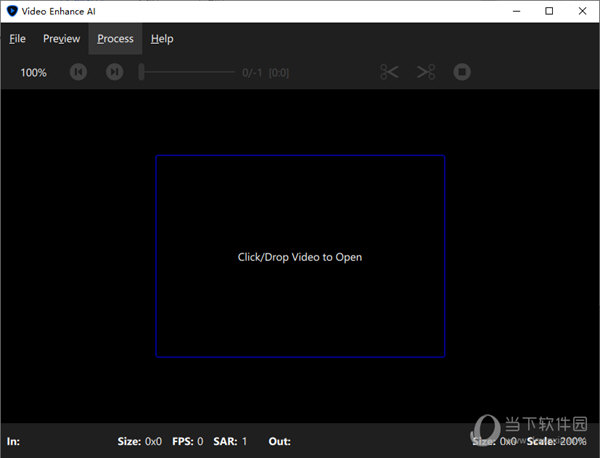Click the In: label in status bar
The height and width of the screenshot is (458, 600).
[x=14, y=441]
